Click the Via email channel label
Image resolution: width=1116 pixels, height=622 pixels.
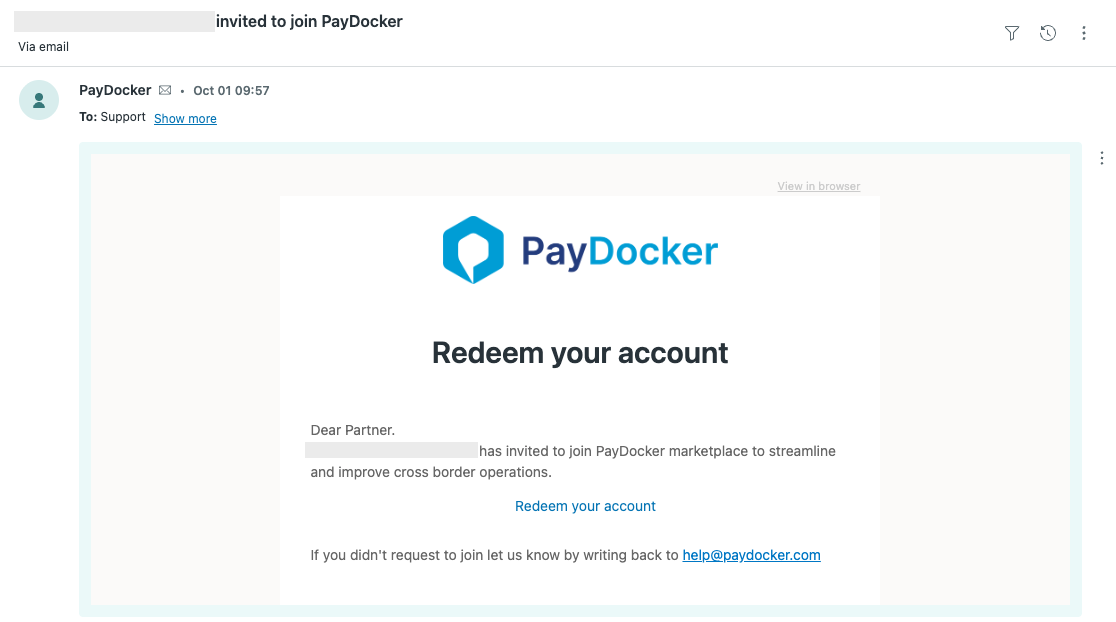click(44, 47)
